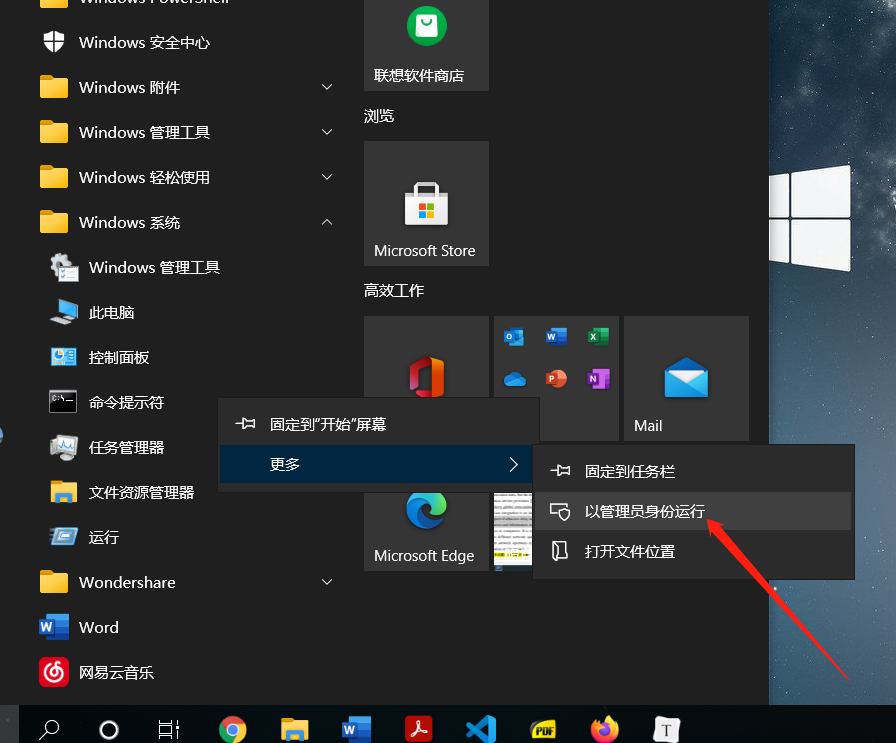Viewport: 896px width, 743px height.
Task: Click the Outlook icon in the Office folder tile
Action: click(514, 337)
